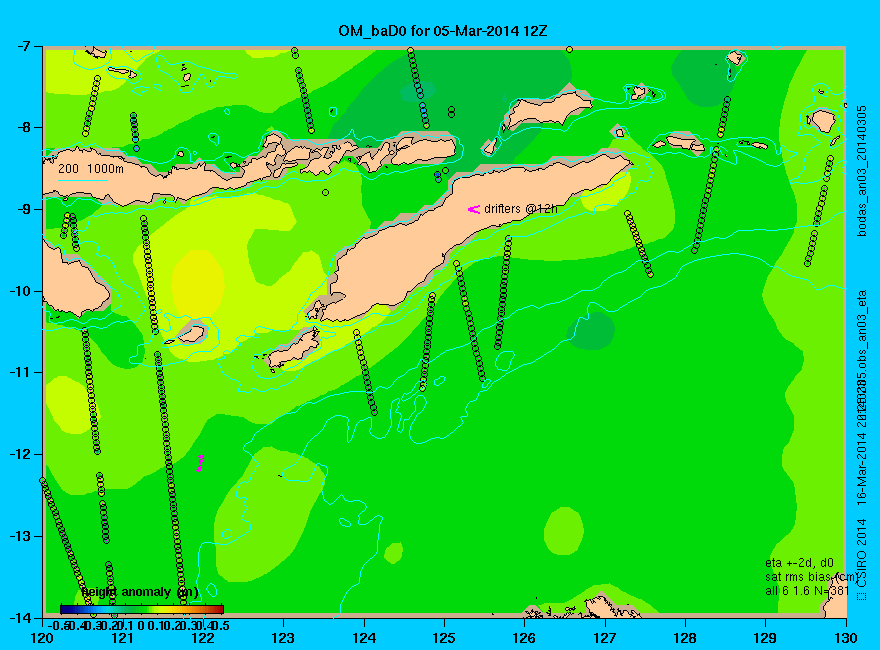The height and width of the screenshot is (650, 880).
Task: Click the 'height anomaly (m)' colorbar title
Action: (x=140, y=592)
